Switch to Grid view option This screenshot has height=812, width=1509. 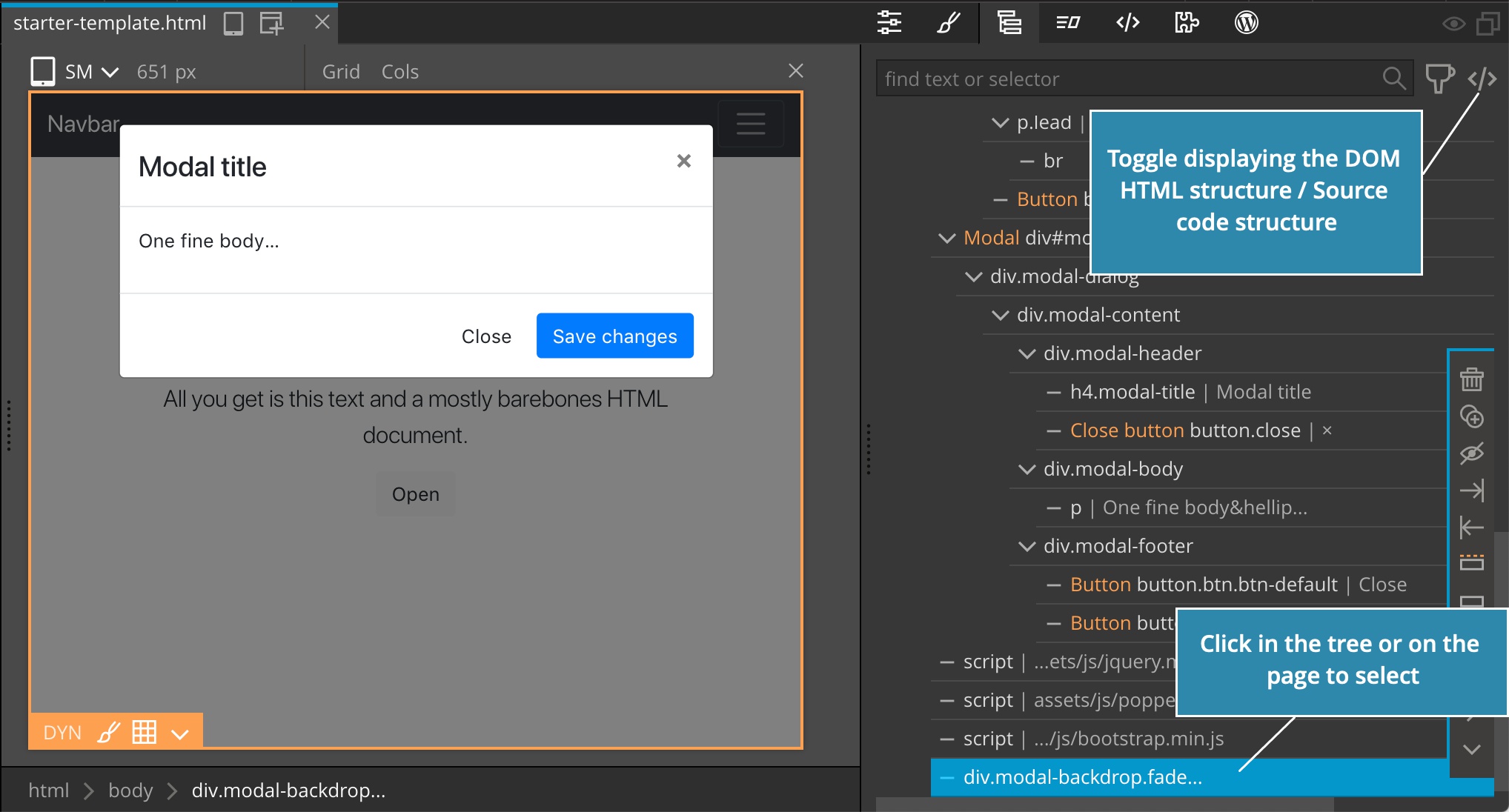click(341, 72)
